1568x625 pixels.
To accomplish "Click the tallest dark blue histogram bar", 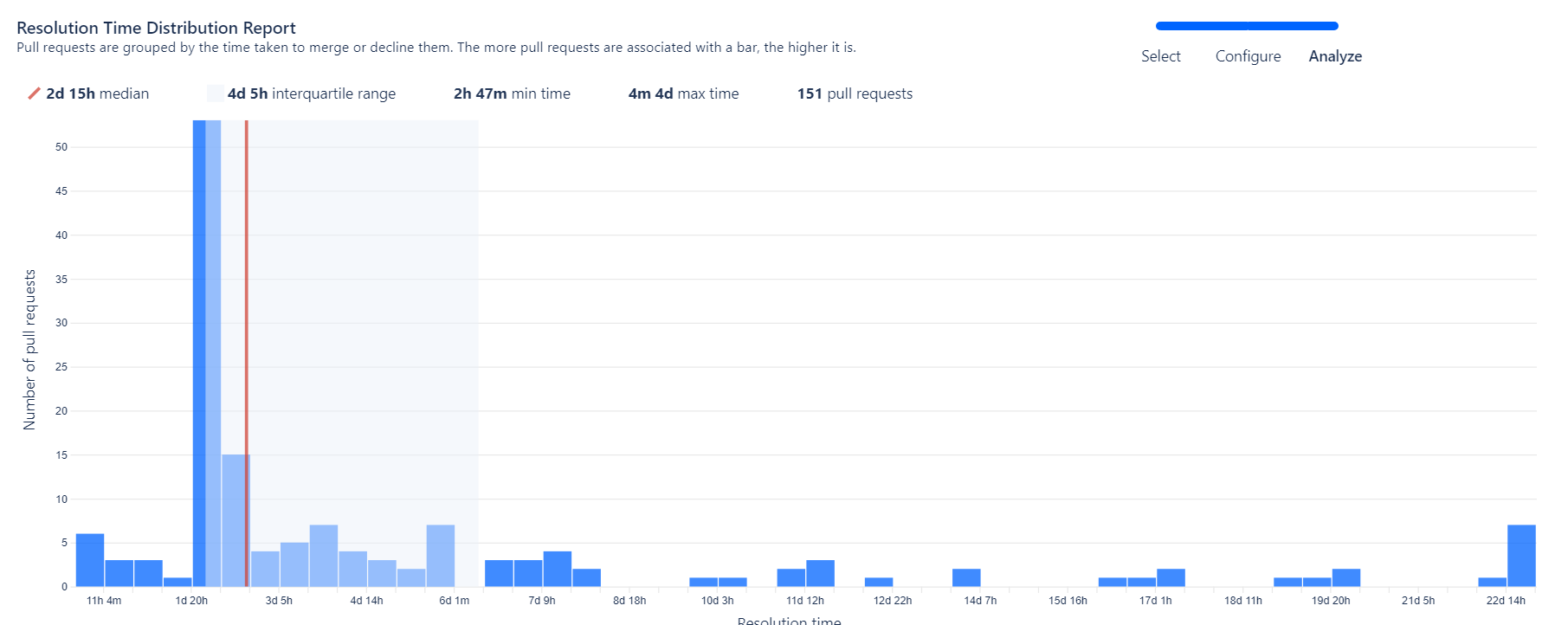I will tap(199, 346).
